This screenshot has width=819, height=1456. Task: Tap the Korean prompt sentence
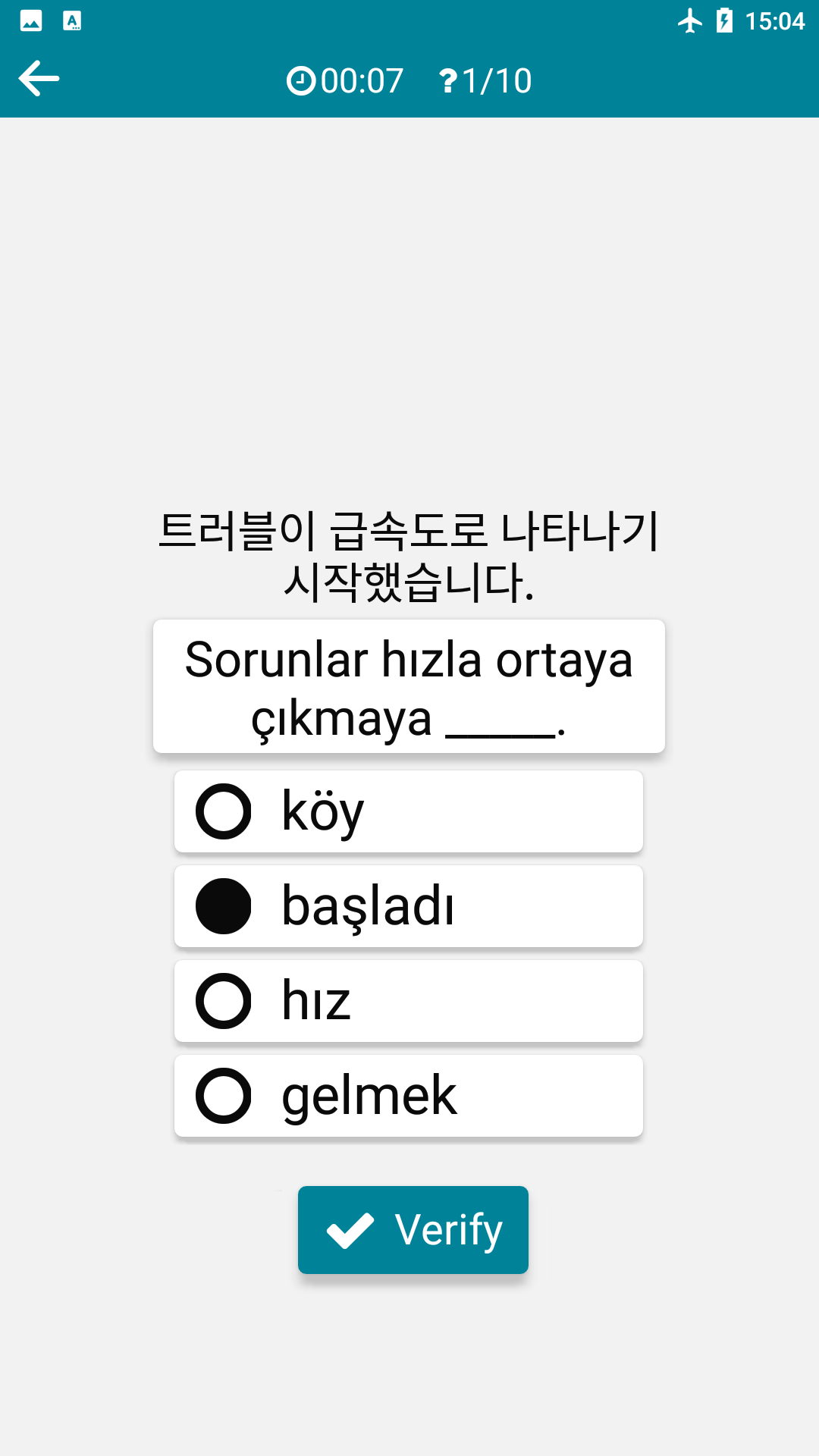point(409,556)
